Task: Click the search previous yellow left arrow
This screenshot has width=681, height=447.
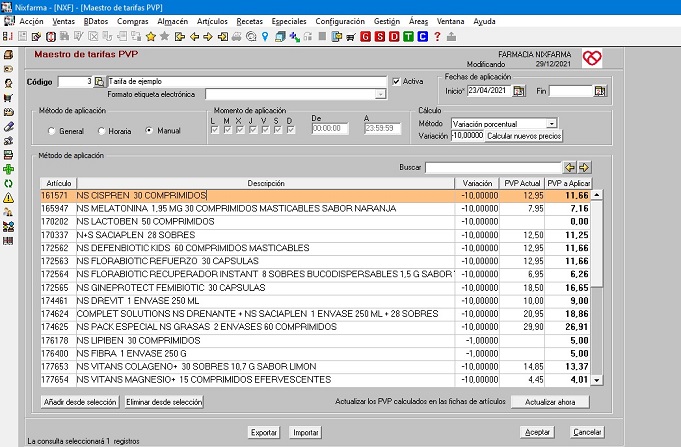Action: coord(570,167)
